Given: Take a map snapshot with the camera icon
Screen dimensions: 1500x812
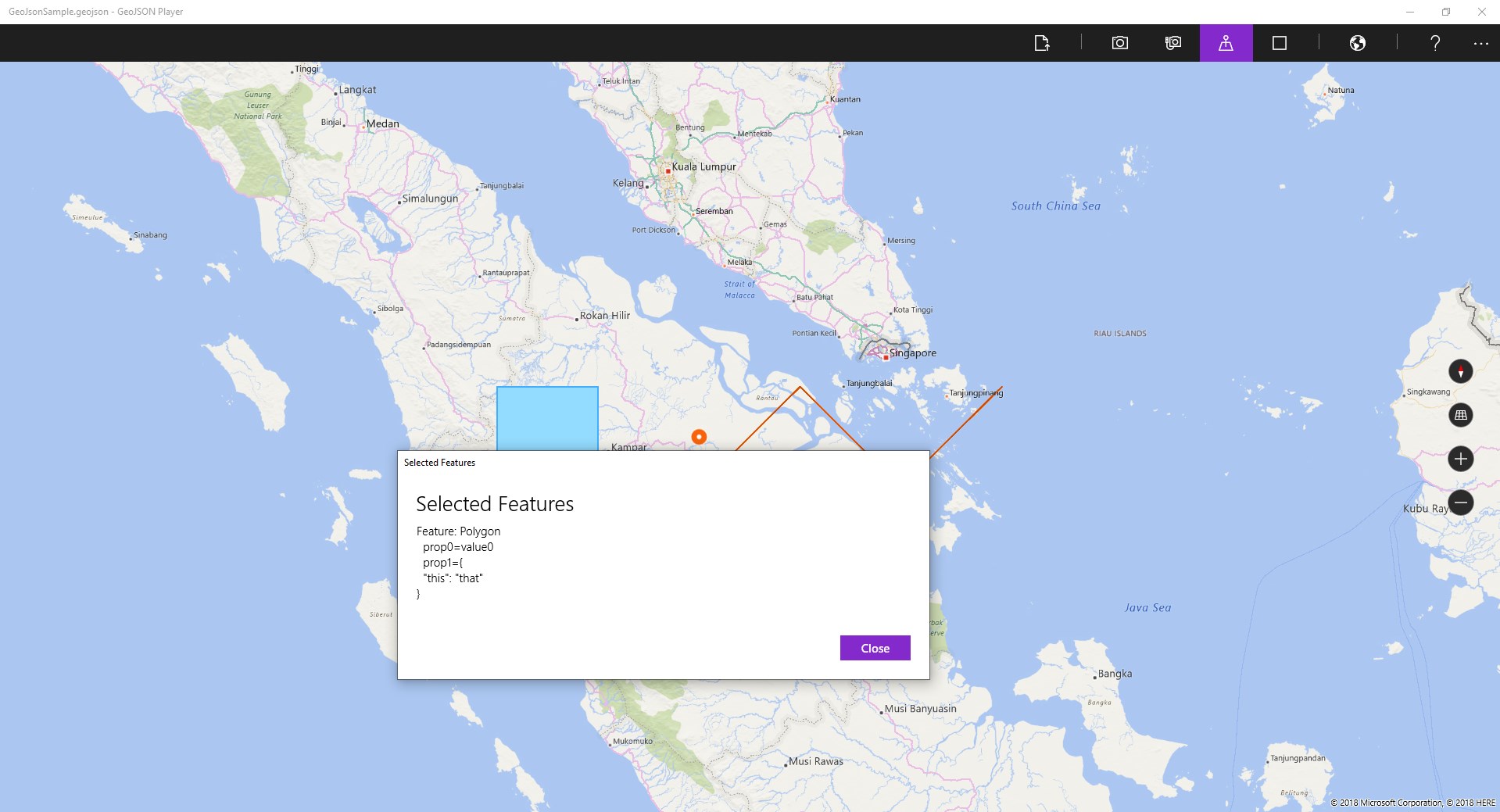Looking at the screenshot, I should pyautogui.click(x=1119, y=43).
